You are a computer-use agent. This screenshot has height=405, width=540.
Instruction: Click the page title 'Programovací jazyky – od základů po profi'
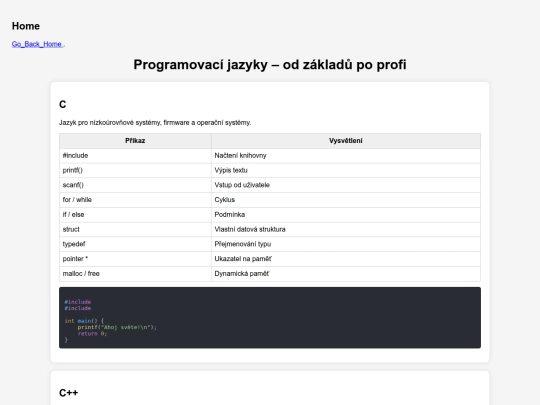tap(270, 65)
